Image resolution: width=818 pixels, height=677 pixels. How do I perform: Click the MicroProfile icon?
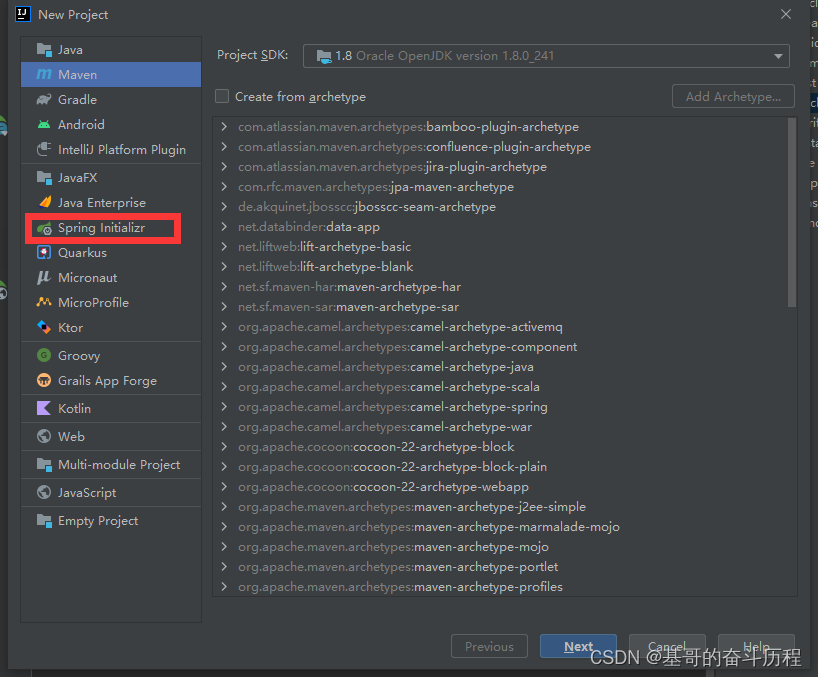point(44,302)
